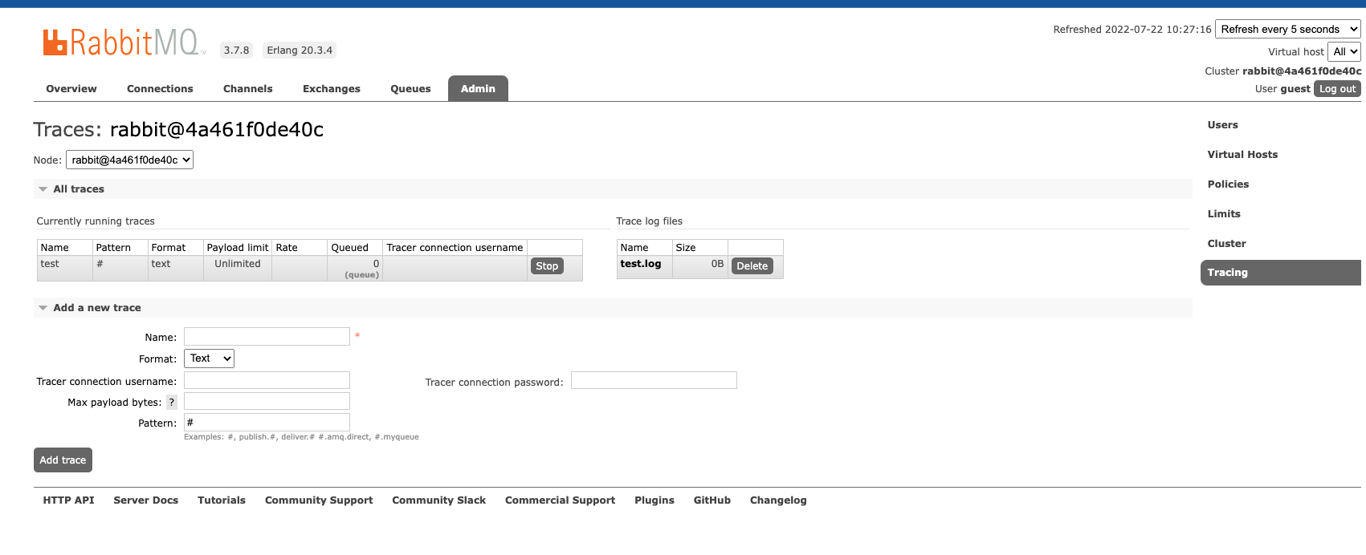Click the 'Unlimited' payload limit cell

tap(237, 268)
